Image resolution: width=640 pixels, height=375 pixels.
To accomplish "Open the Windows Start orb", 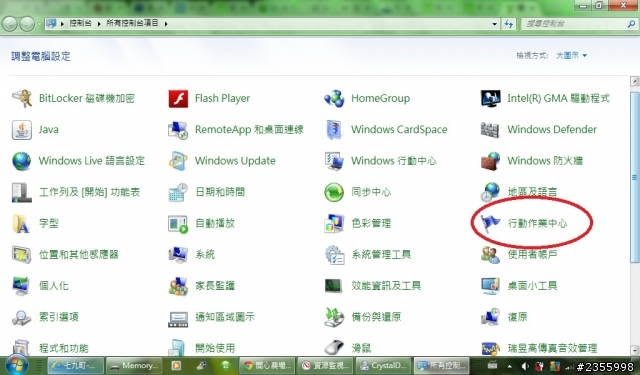I will (x=16, y=365).
